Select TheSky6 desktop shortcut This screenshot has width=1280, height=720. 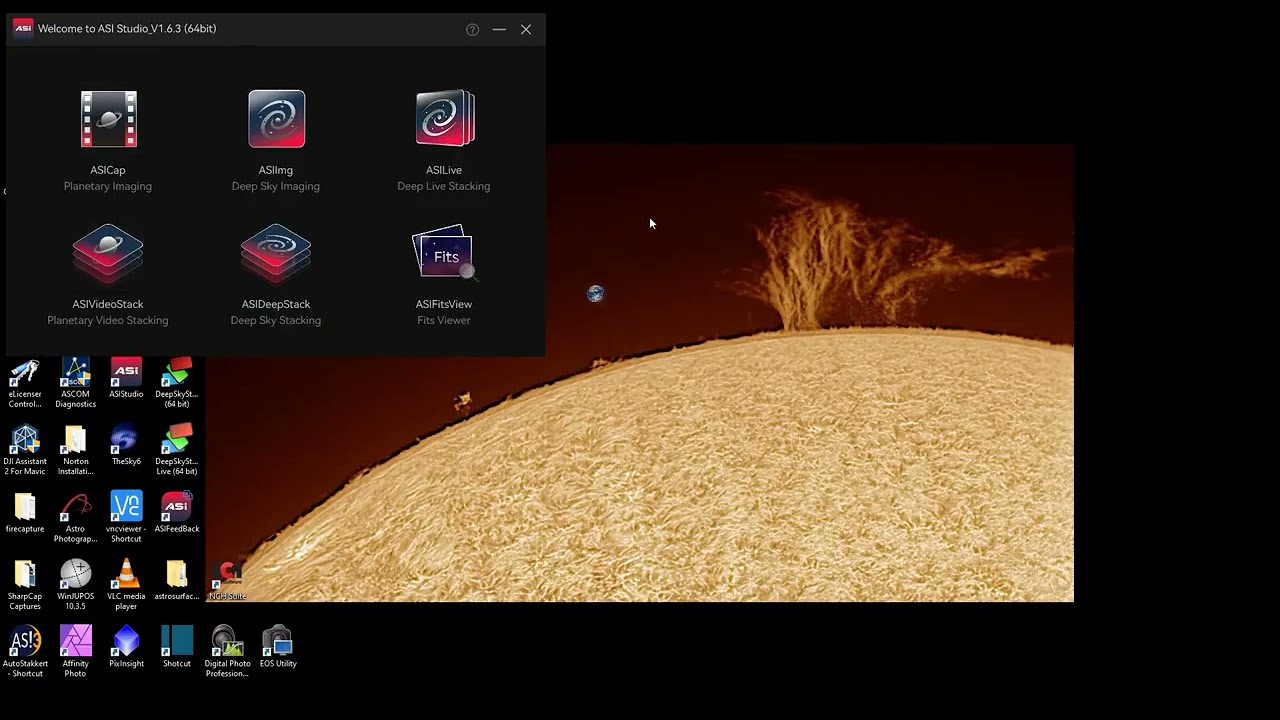coord(126,446)
